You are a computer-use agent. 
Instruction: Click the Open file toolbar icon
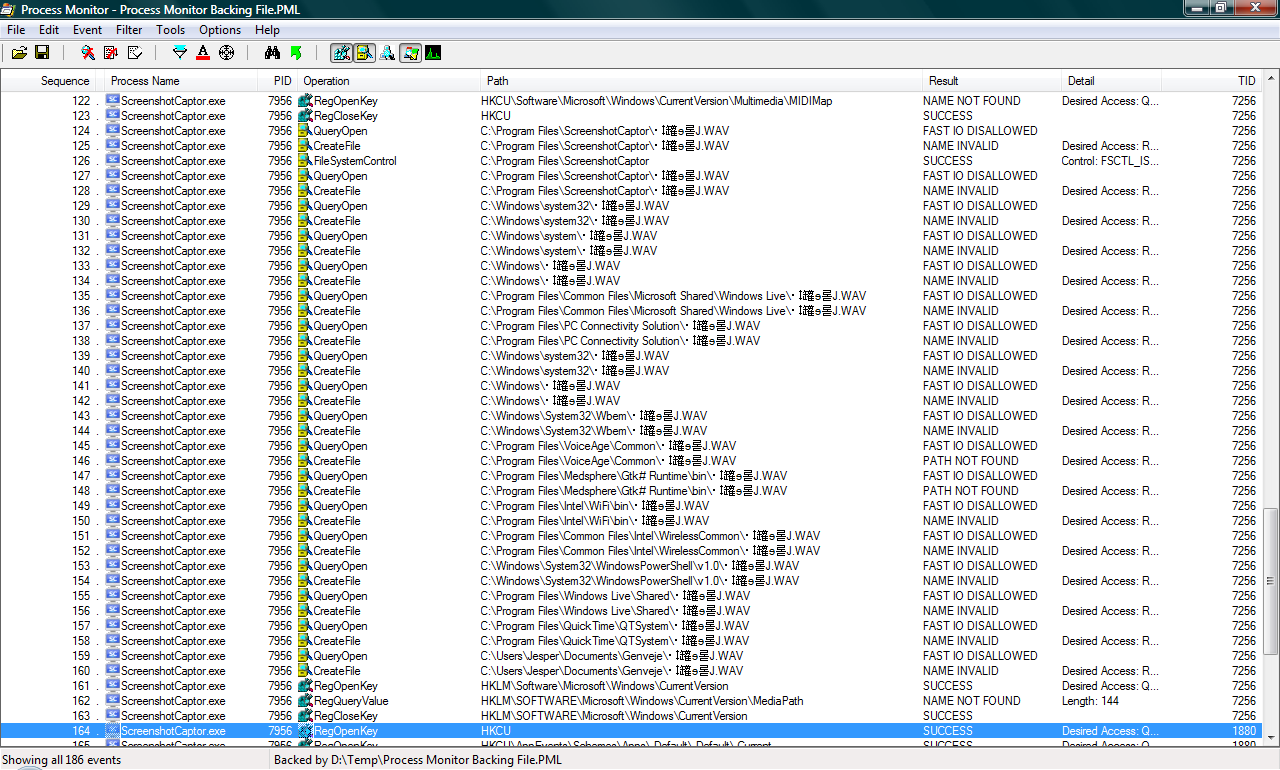[x=20, y=53]
